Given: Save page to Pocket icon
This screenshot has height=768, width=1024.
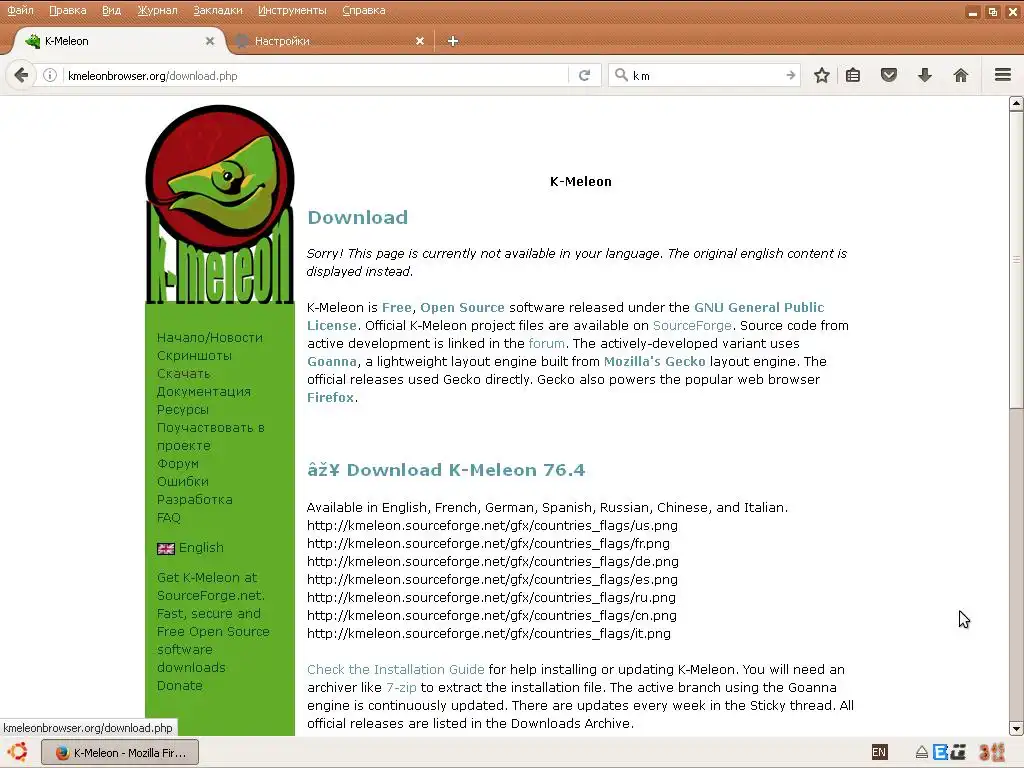Looking at the screenshot, I should (x=889, y=75).
